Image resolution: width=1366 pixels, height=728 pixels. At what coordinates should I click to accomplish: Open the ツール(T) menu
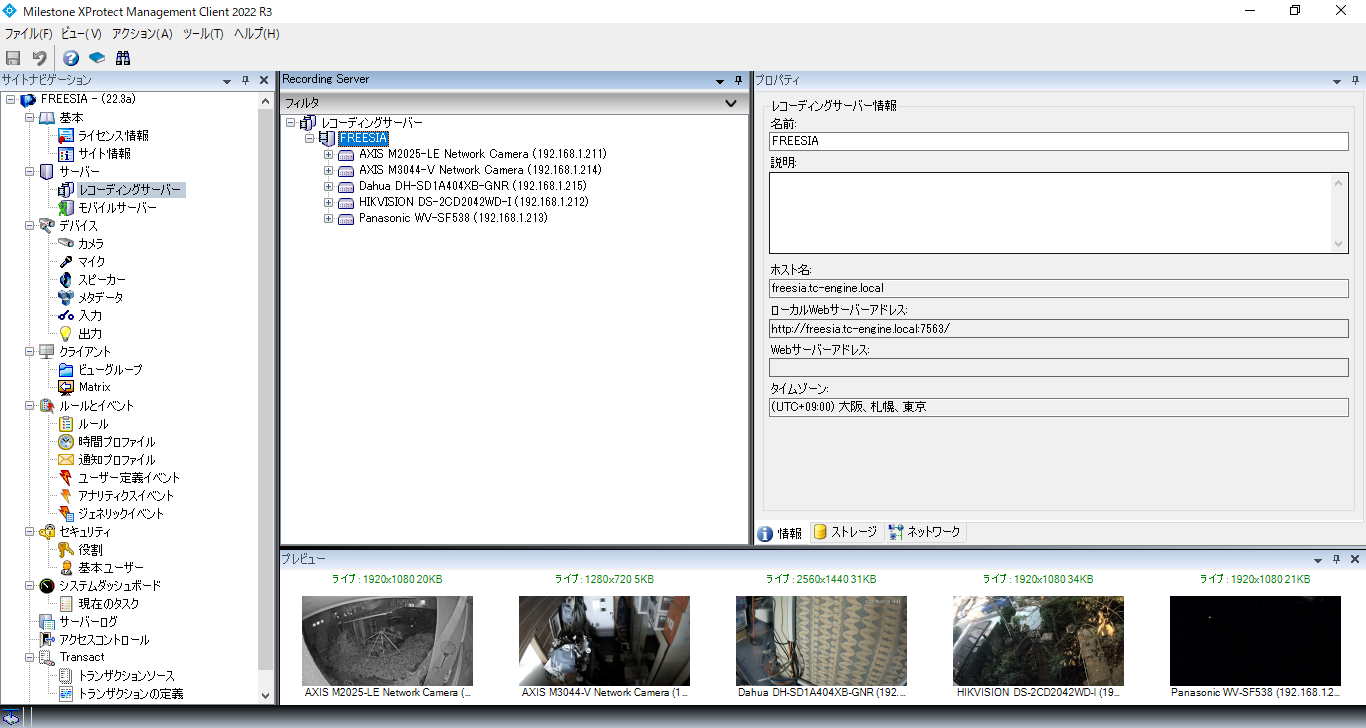[x=203, y=33]
